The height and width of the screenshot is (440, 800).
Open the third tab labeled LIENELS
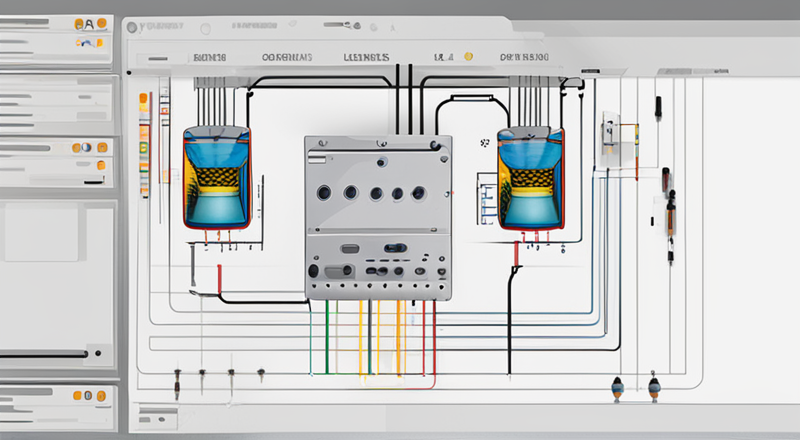[366, 59]
